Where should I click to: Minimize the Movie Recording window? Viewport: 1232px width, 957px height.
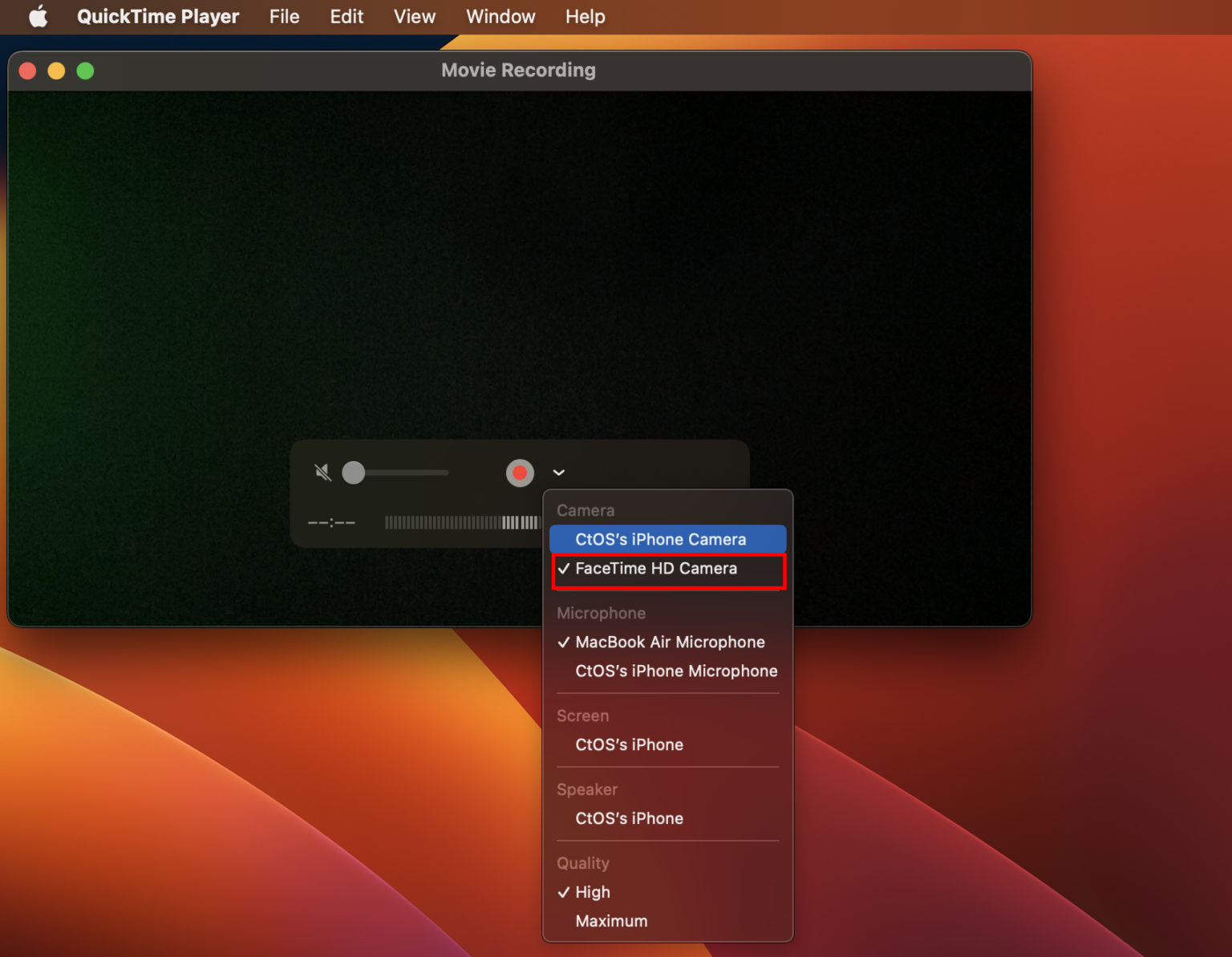[x=56, y=71]
